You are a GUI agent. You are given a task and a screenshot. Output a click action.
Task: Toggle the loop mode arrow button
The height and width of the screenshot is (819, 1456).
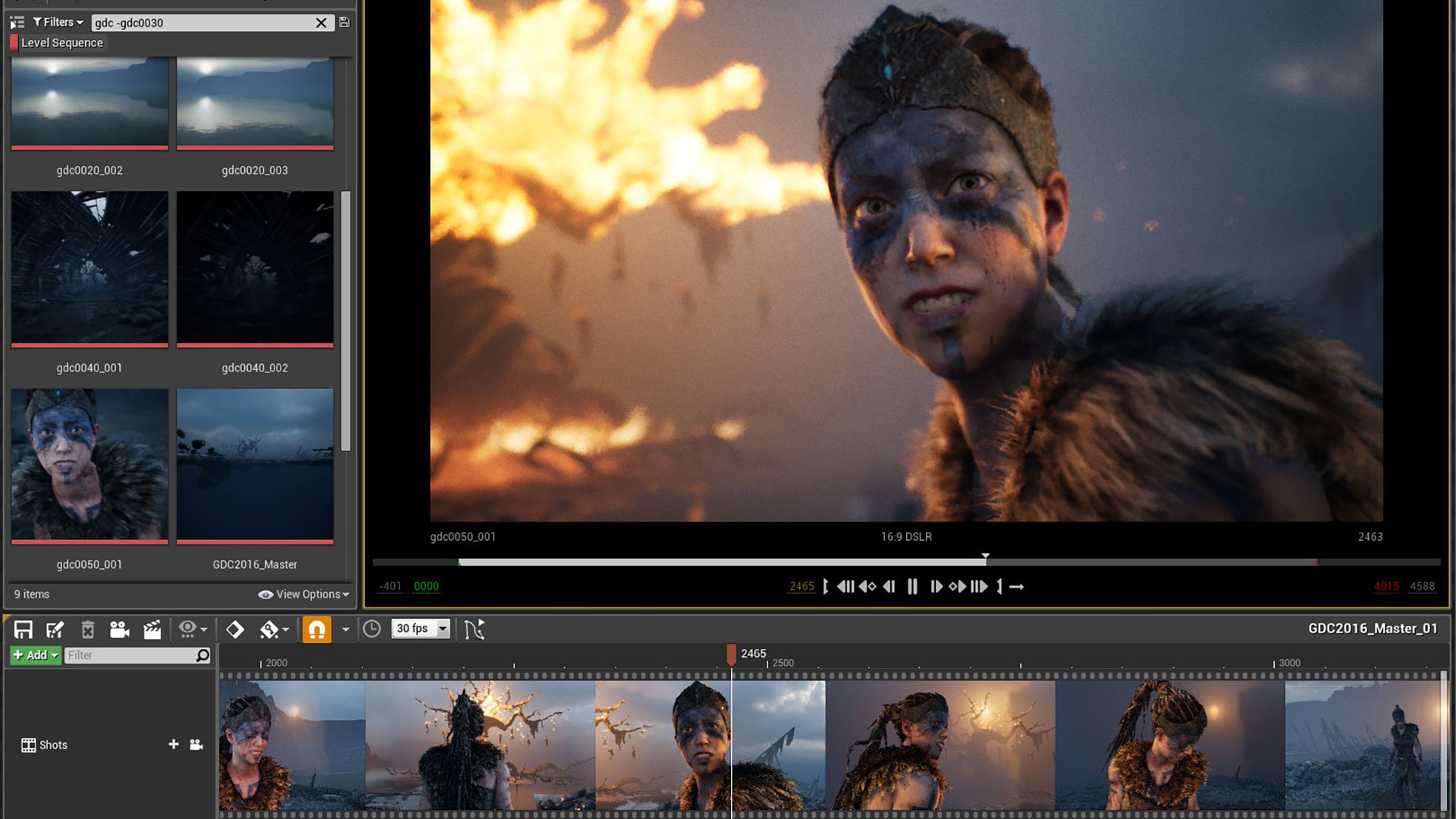1017,586
